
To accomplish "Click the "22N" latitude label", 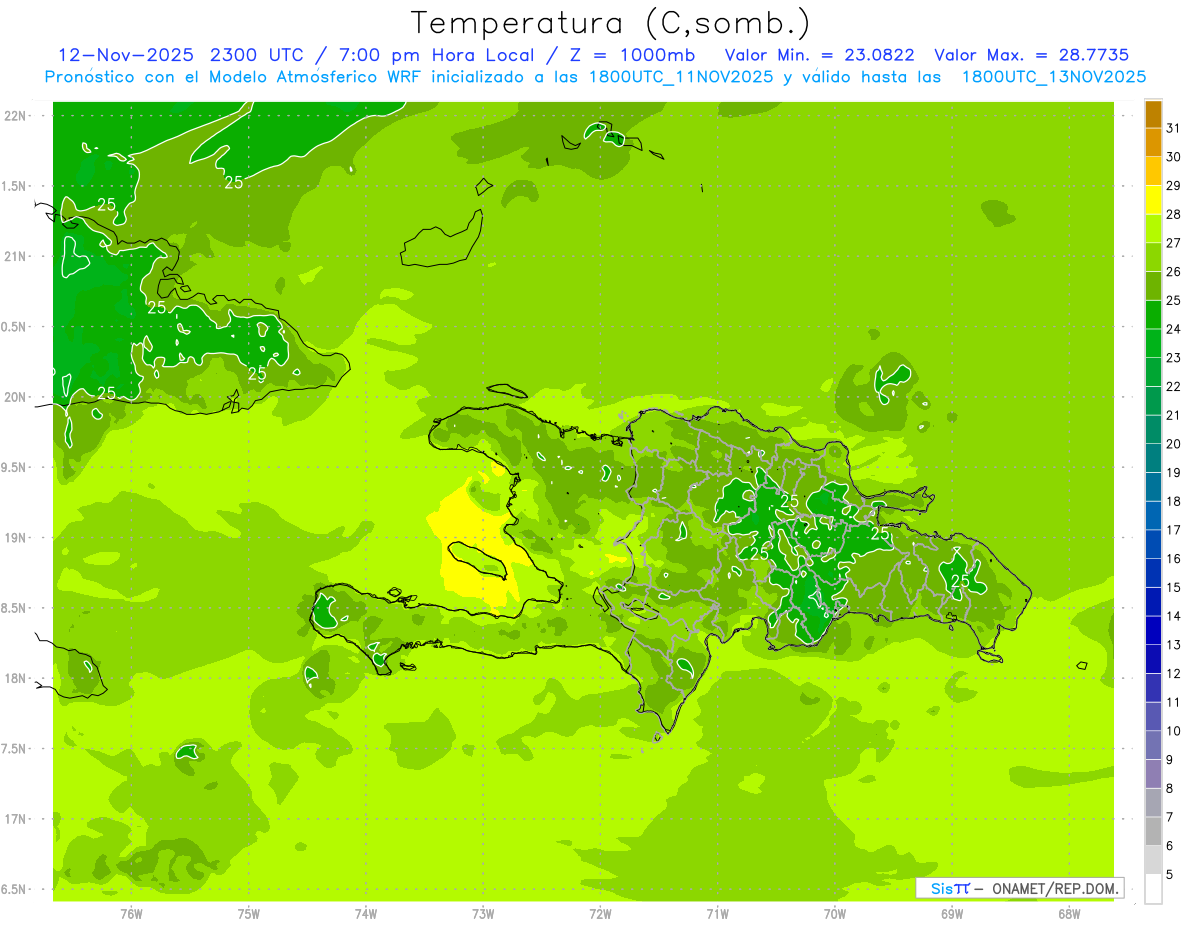I will pos(17,116).
